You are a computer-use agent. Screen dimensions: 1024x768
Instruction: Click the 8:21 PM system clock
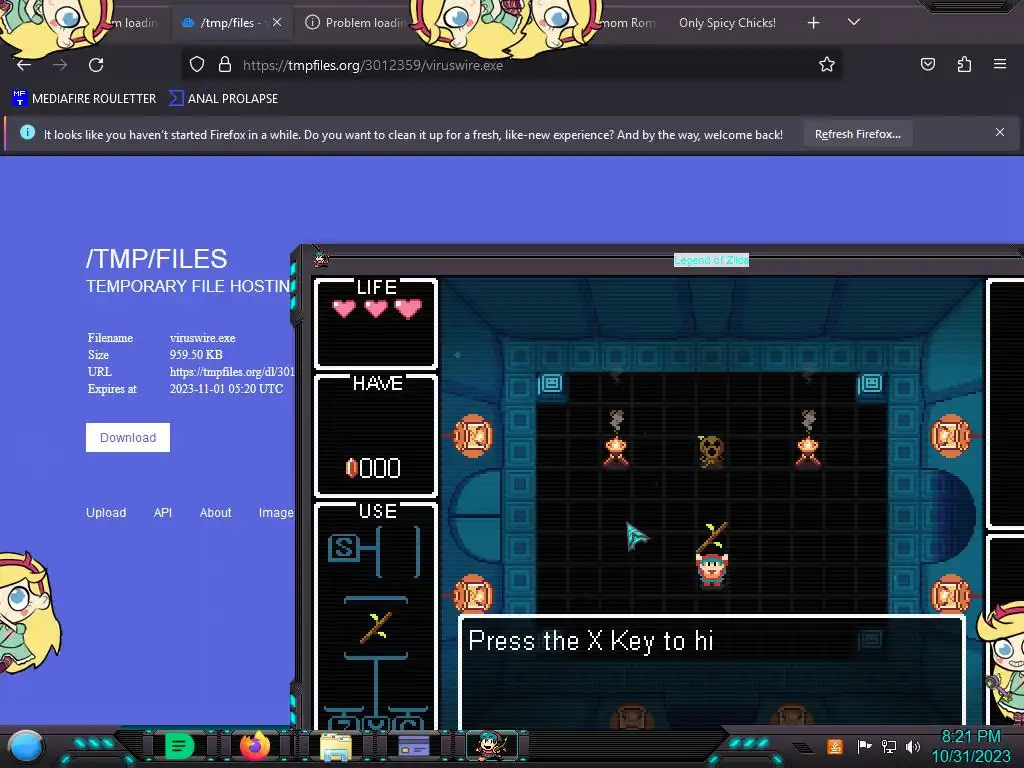(970, 737)
